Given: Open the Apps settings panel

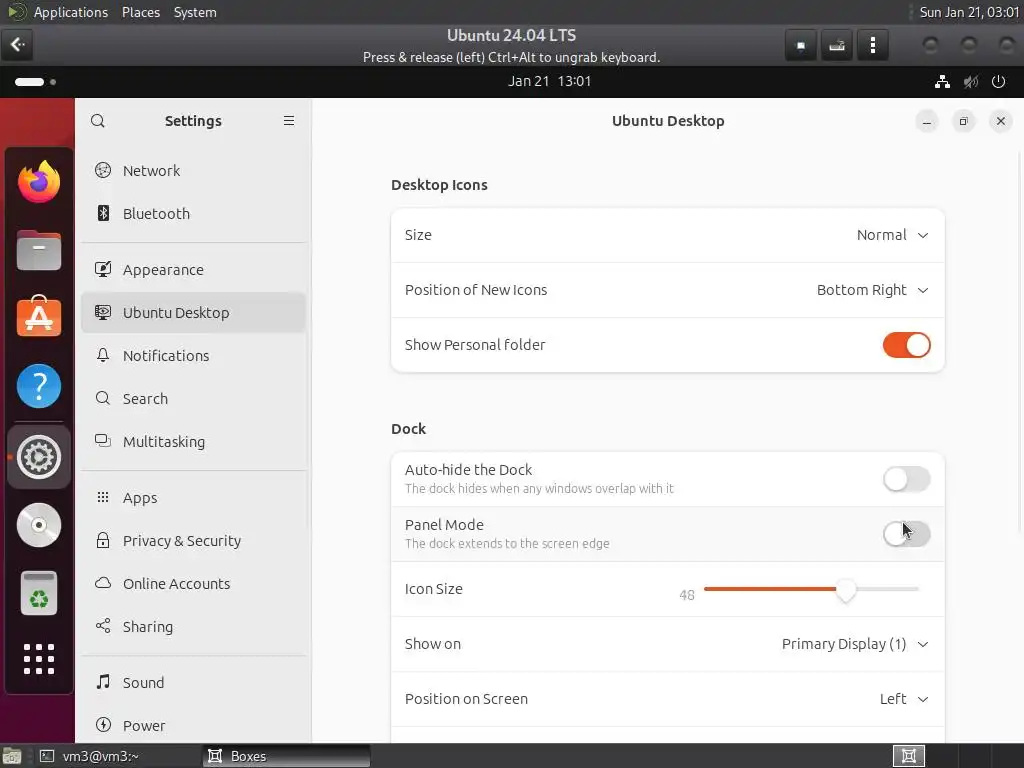Looking at the screenshot, I should click(x=193, y=498).
